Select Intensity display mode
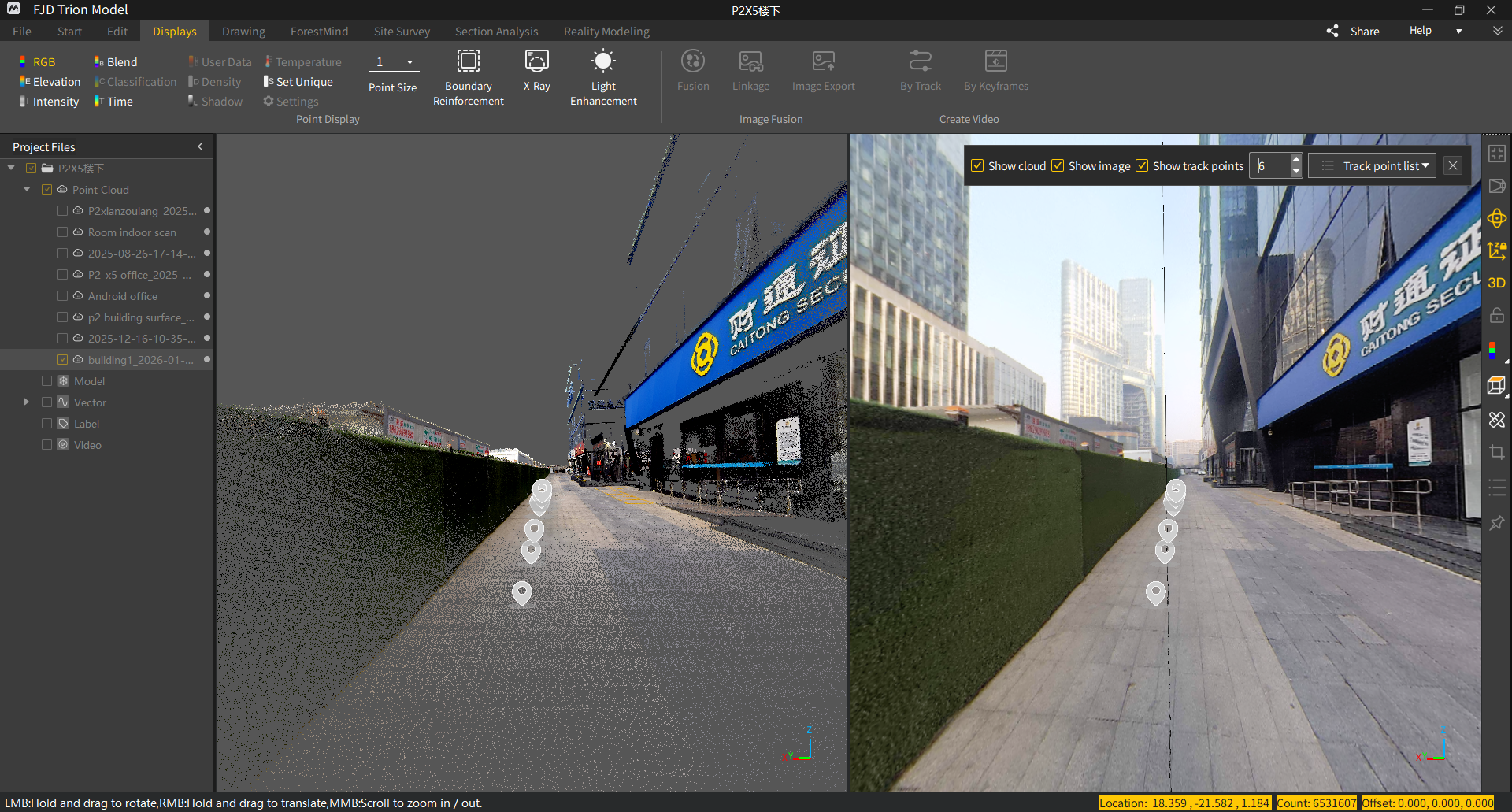Image resolution: width=1512 pixels, height=812 pixels. 49,102
